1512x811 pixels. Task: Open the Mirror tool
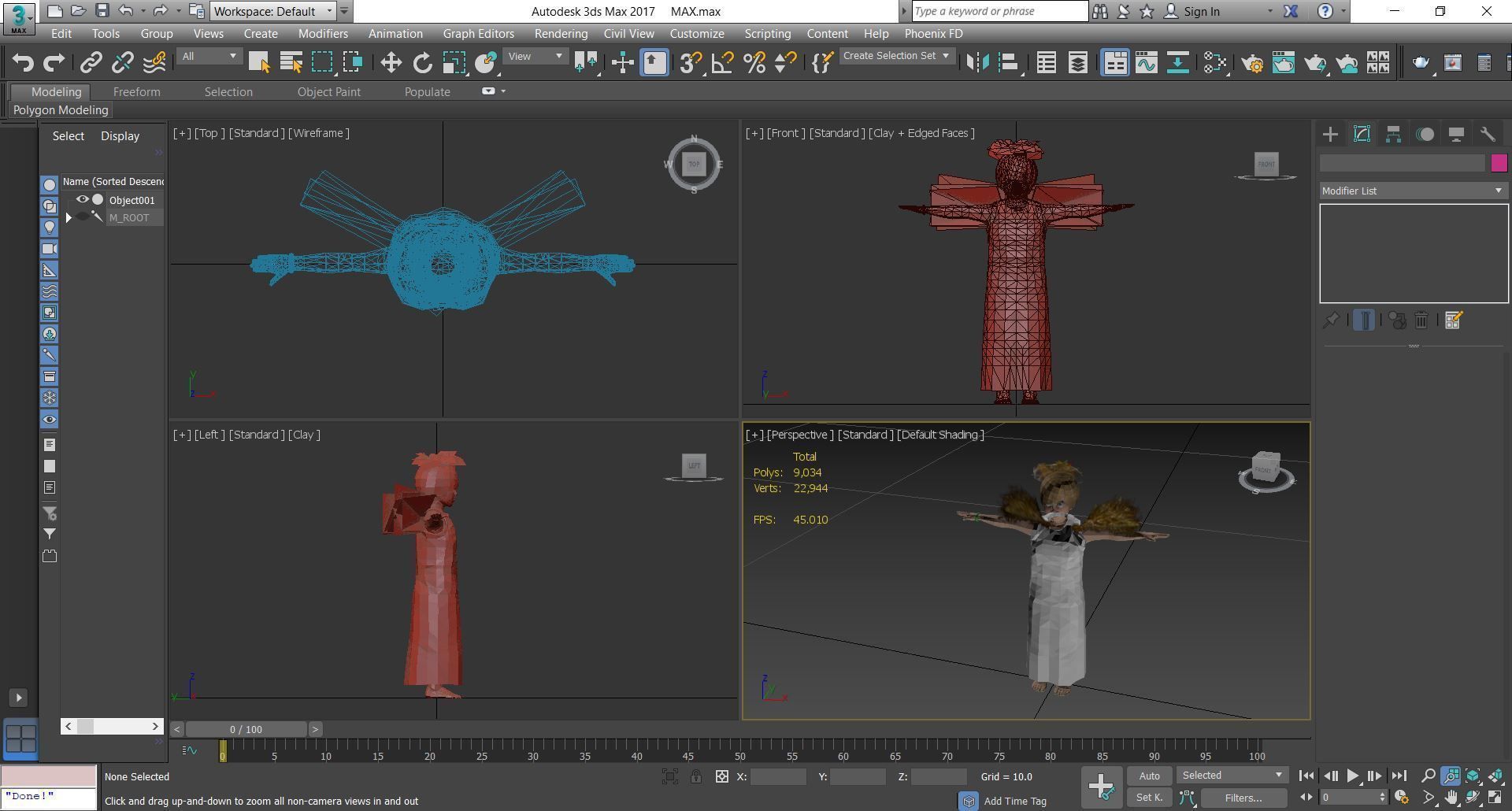(977, 63)
